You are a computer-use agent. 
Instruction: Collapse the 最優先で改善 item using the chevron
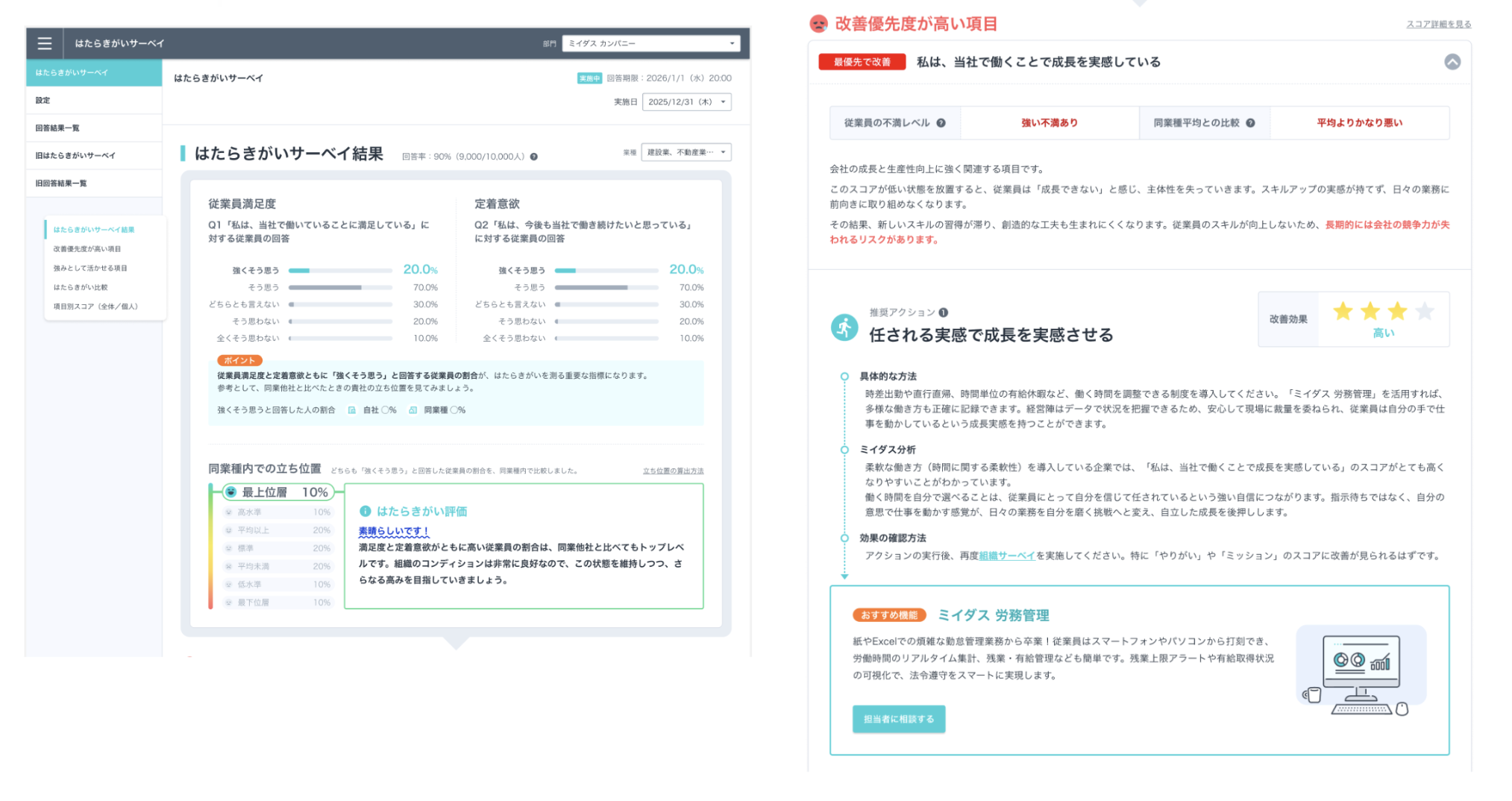(1452, 62)
